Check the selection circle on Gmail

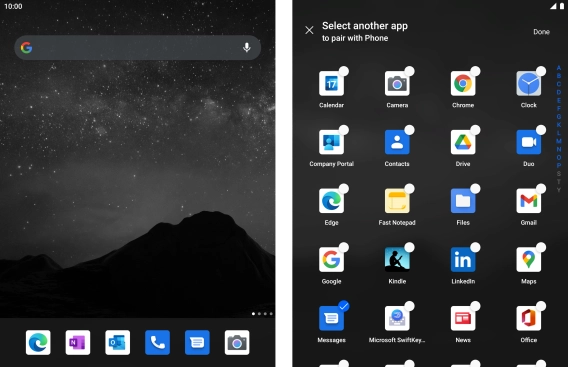coord(541,188)
